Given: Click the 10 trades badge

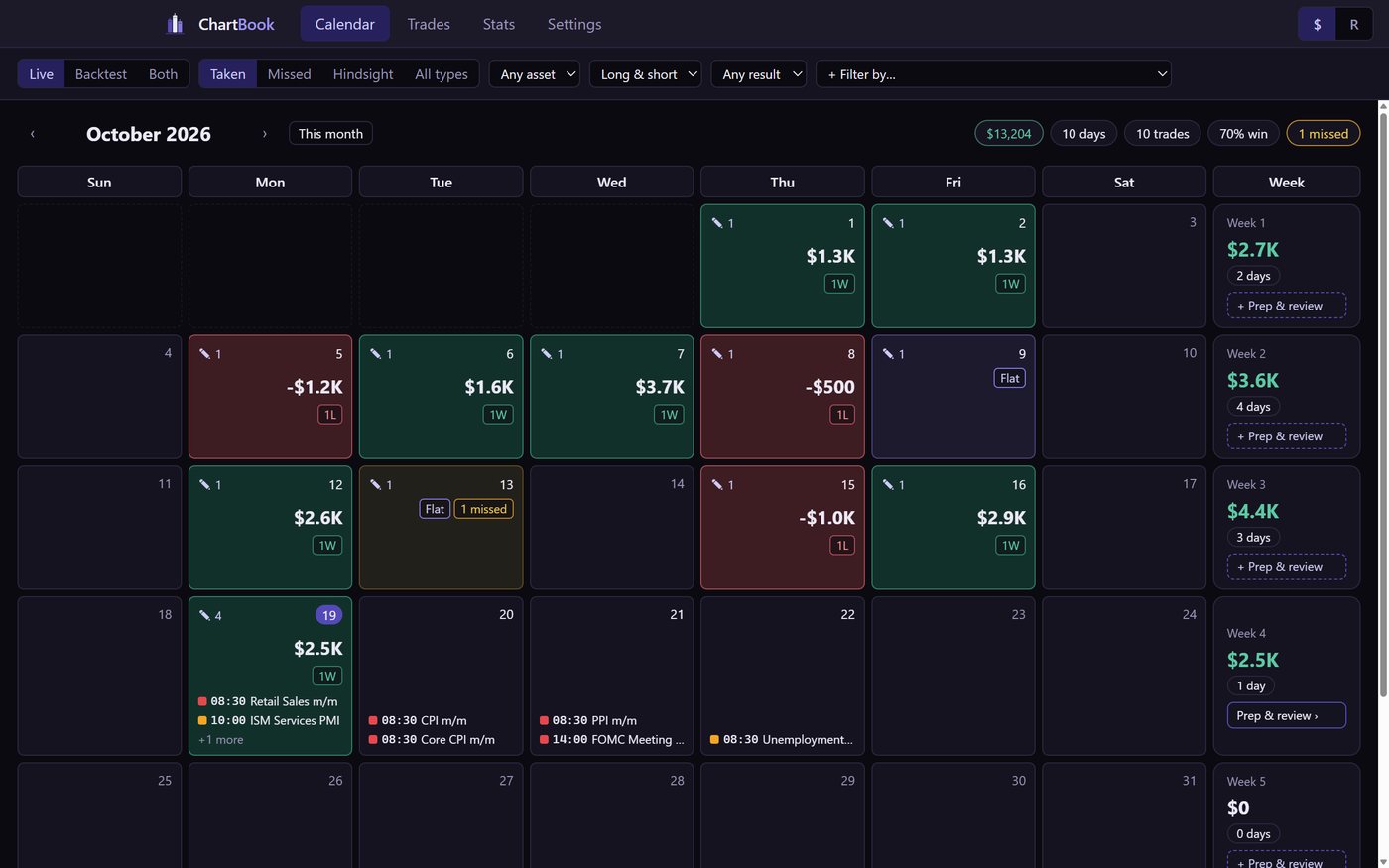Looking at the screenshot, I should pos(1163,134).
